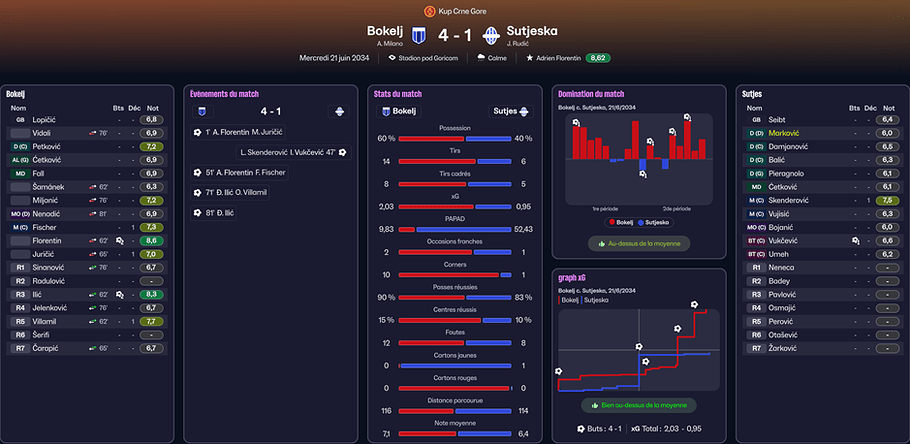Click the Possession comparison bar

point(455,139)
